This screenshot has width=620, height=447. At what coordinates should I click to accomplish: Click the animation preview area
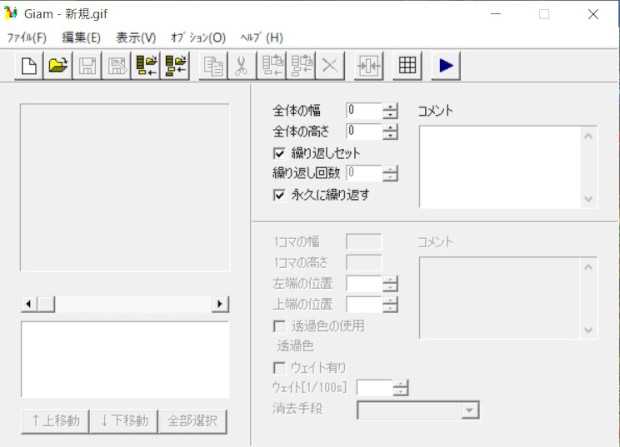125,188
